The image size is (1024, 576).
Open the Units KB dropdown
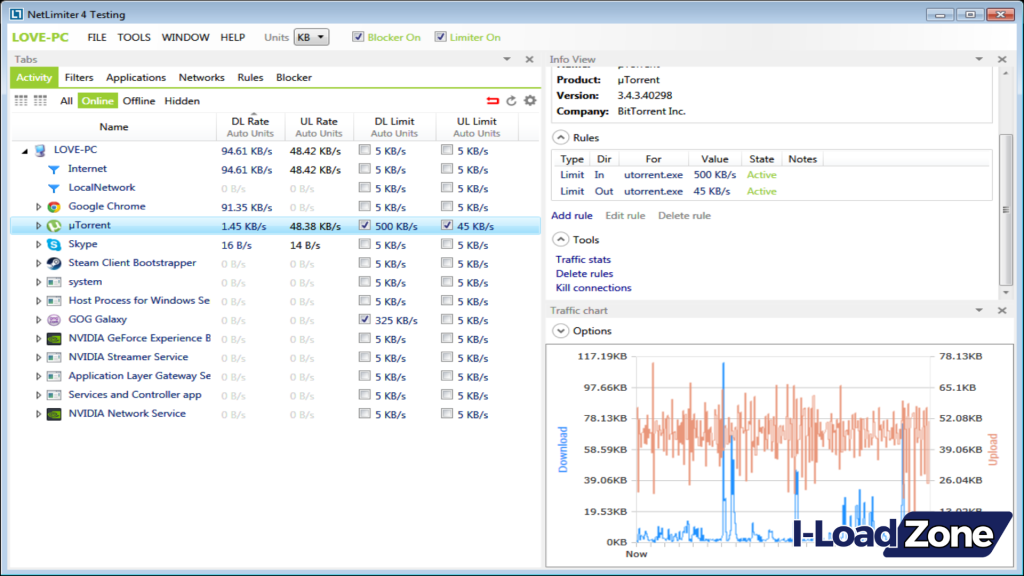click(x=311, y=36)
